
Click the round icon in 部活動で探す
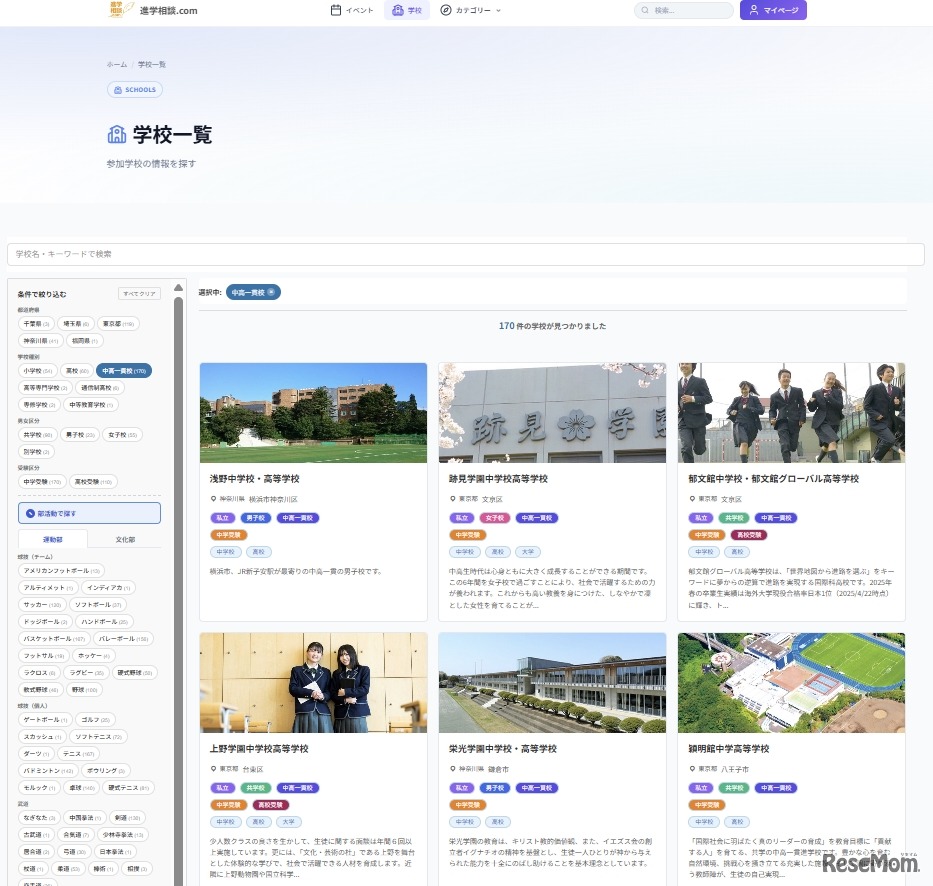tap(30, 514)
